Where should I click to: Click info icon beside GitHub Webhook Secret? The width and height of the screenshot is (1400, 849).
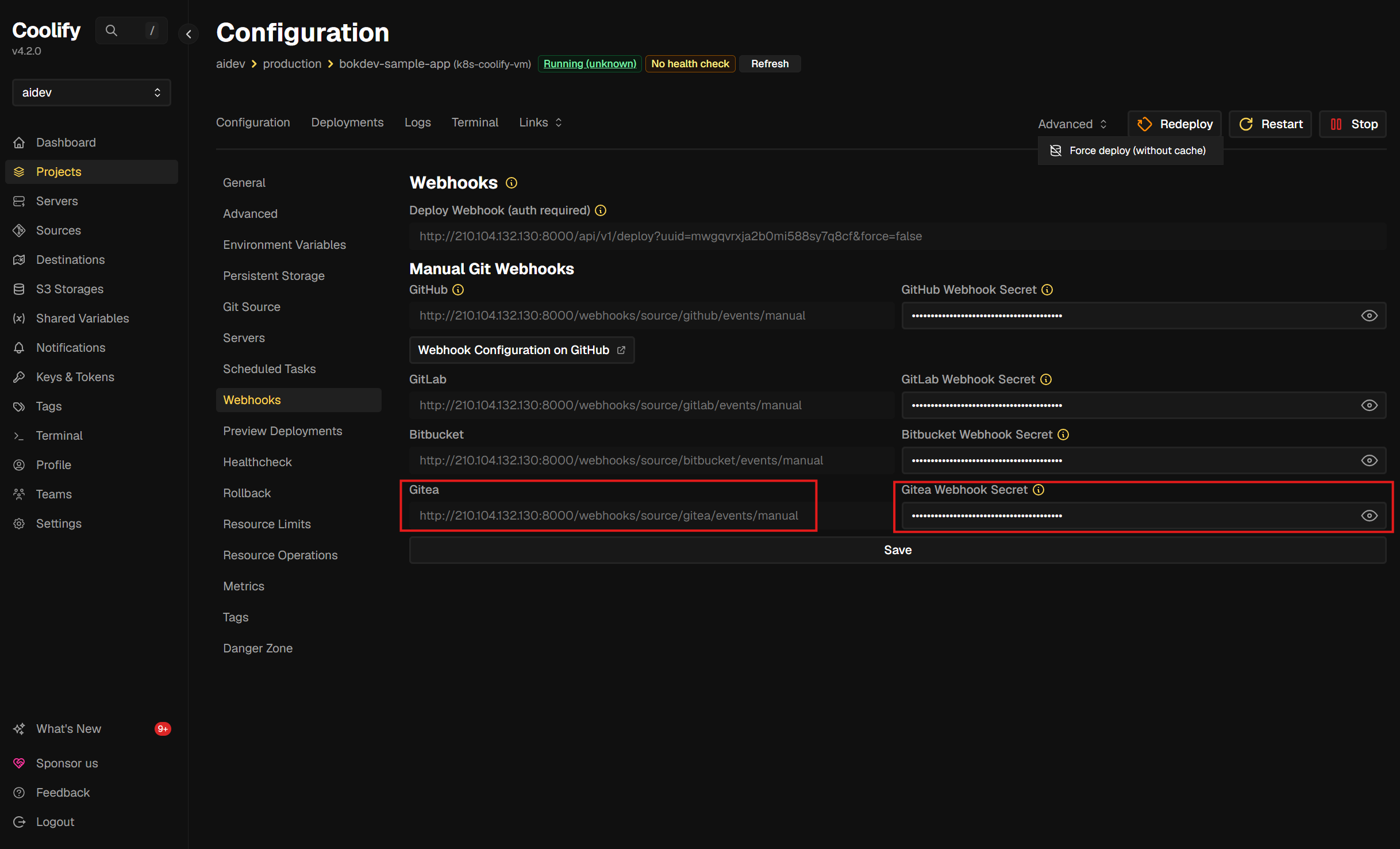tap(1047, 290)
